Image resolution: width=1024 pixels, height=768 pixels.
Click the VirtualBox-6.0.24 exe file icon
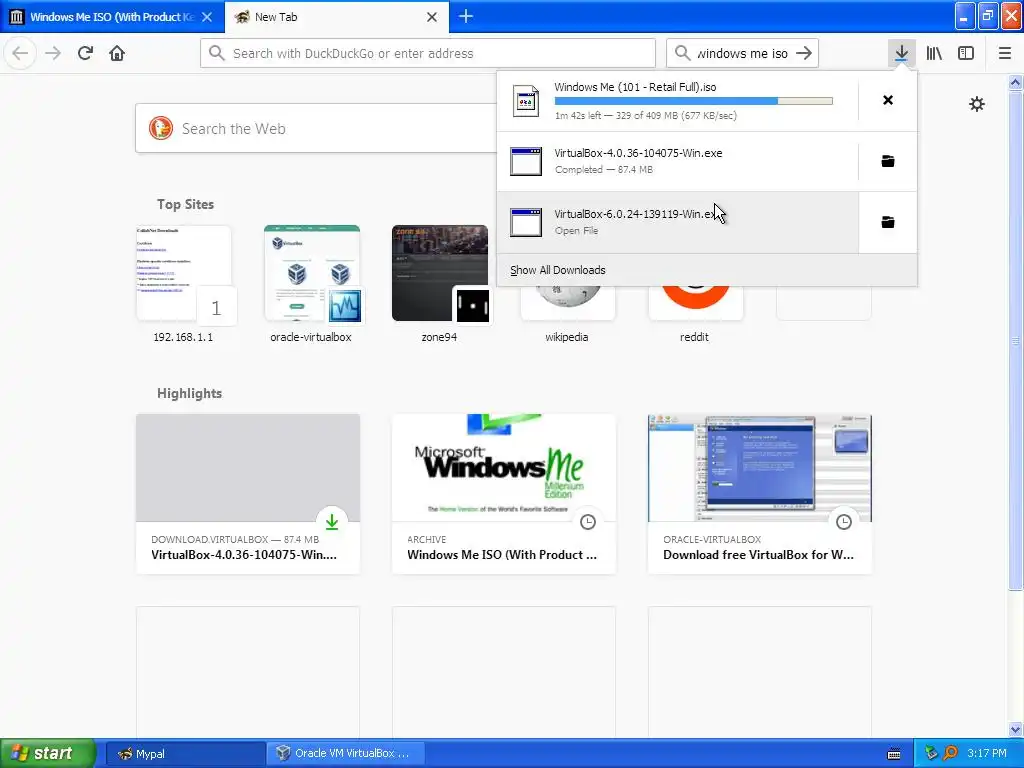pos(526,222)
